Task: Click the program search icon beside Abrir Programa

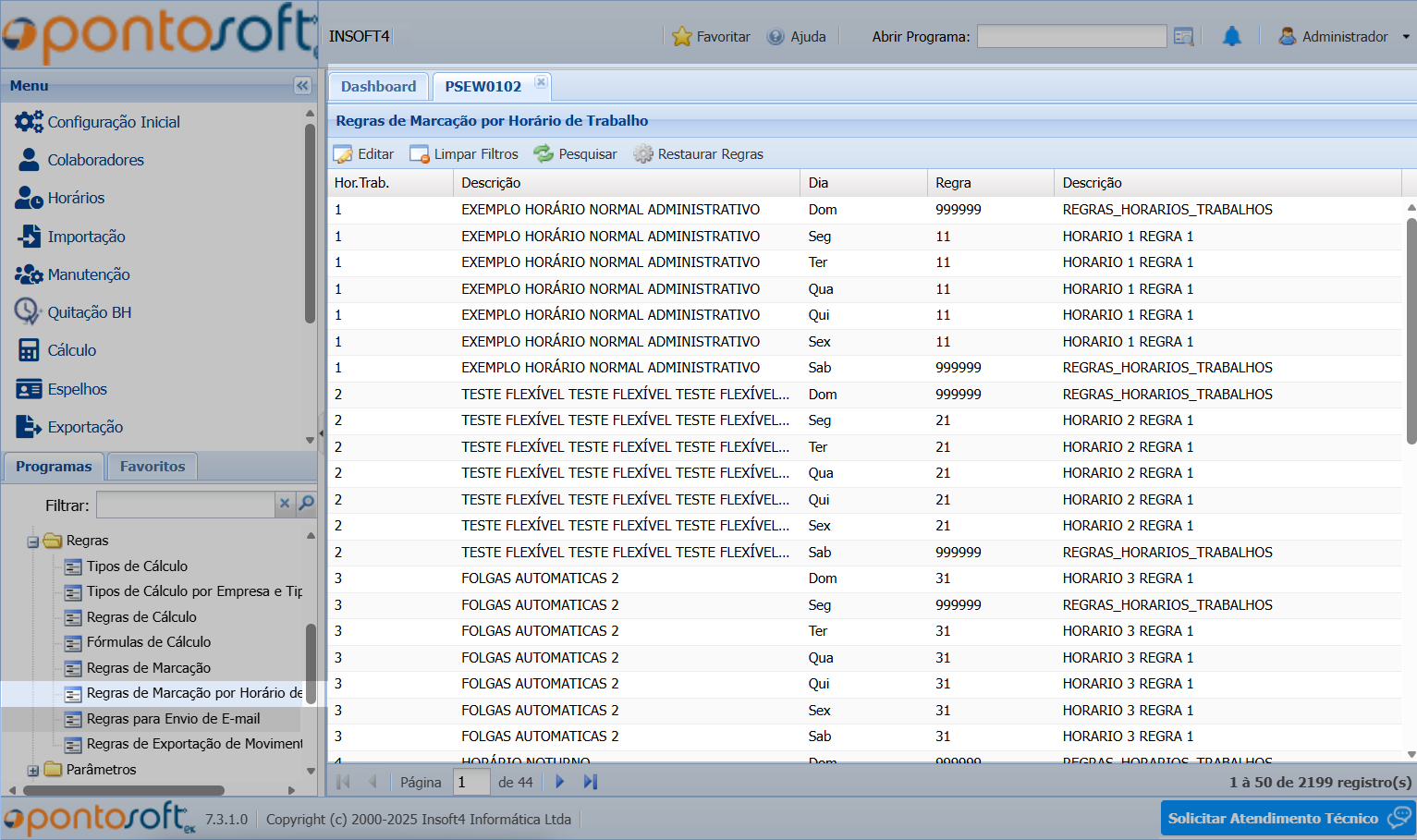Action: point(1183,37)
